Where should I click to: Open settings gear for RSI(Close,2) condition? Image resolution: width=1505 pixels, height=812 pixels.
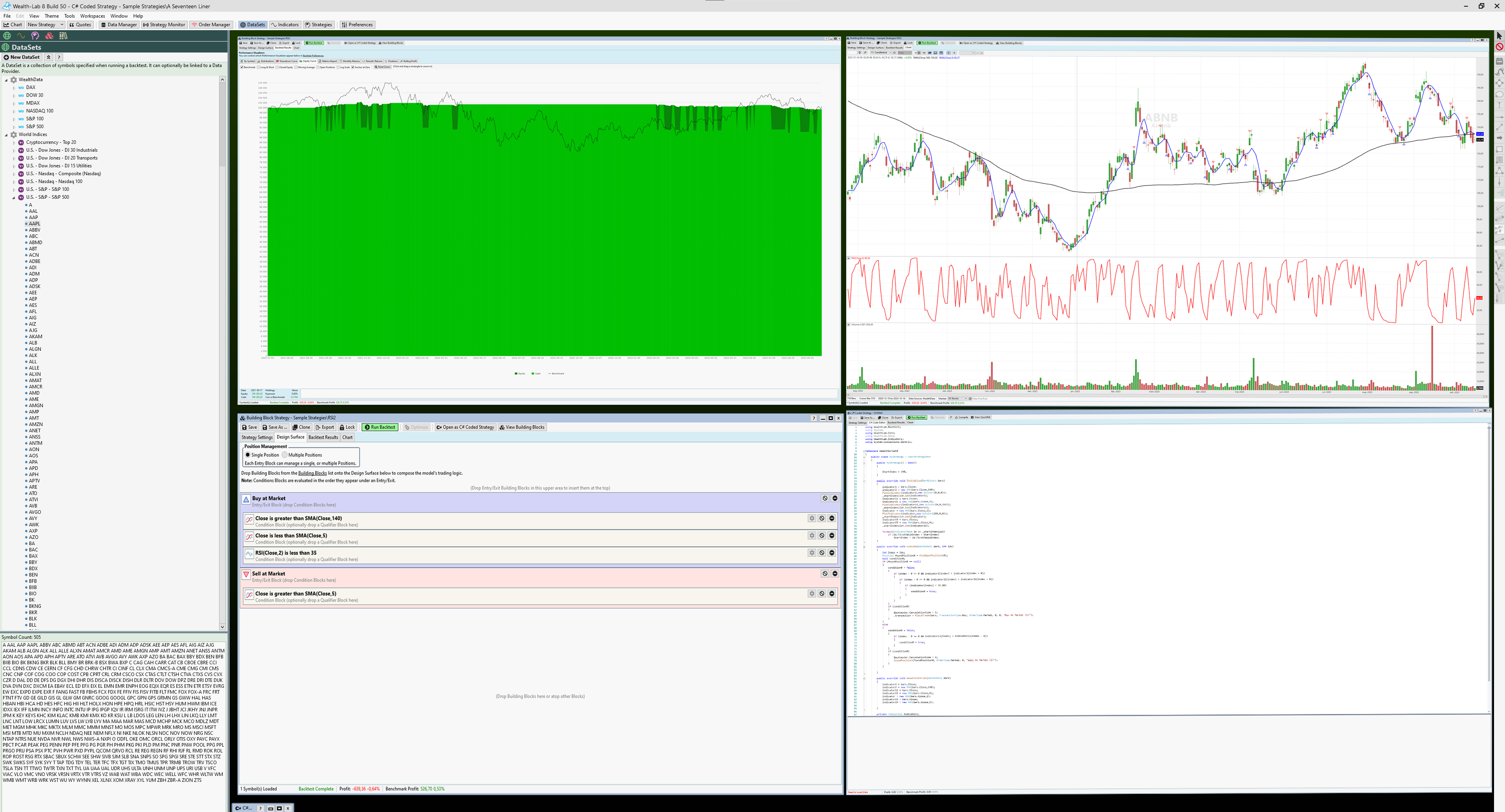coord(812,553)
